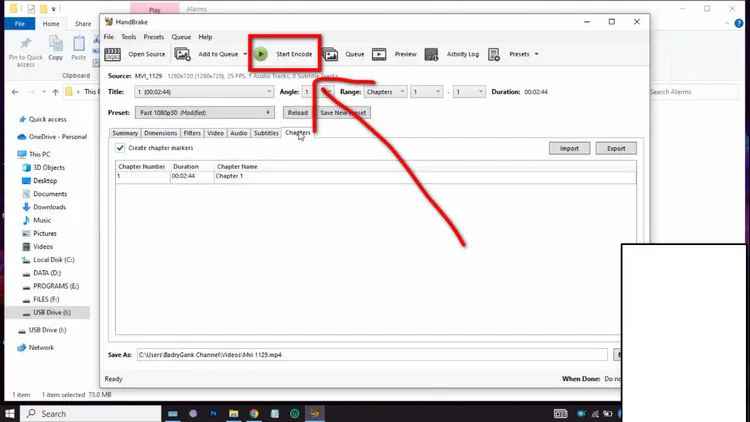The width and height of the screenshot is (750, 422).
Task: Expand the Add to Queue arrow
Action: point(245,54)
